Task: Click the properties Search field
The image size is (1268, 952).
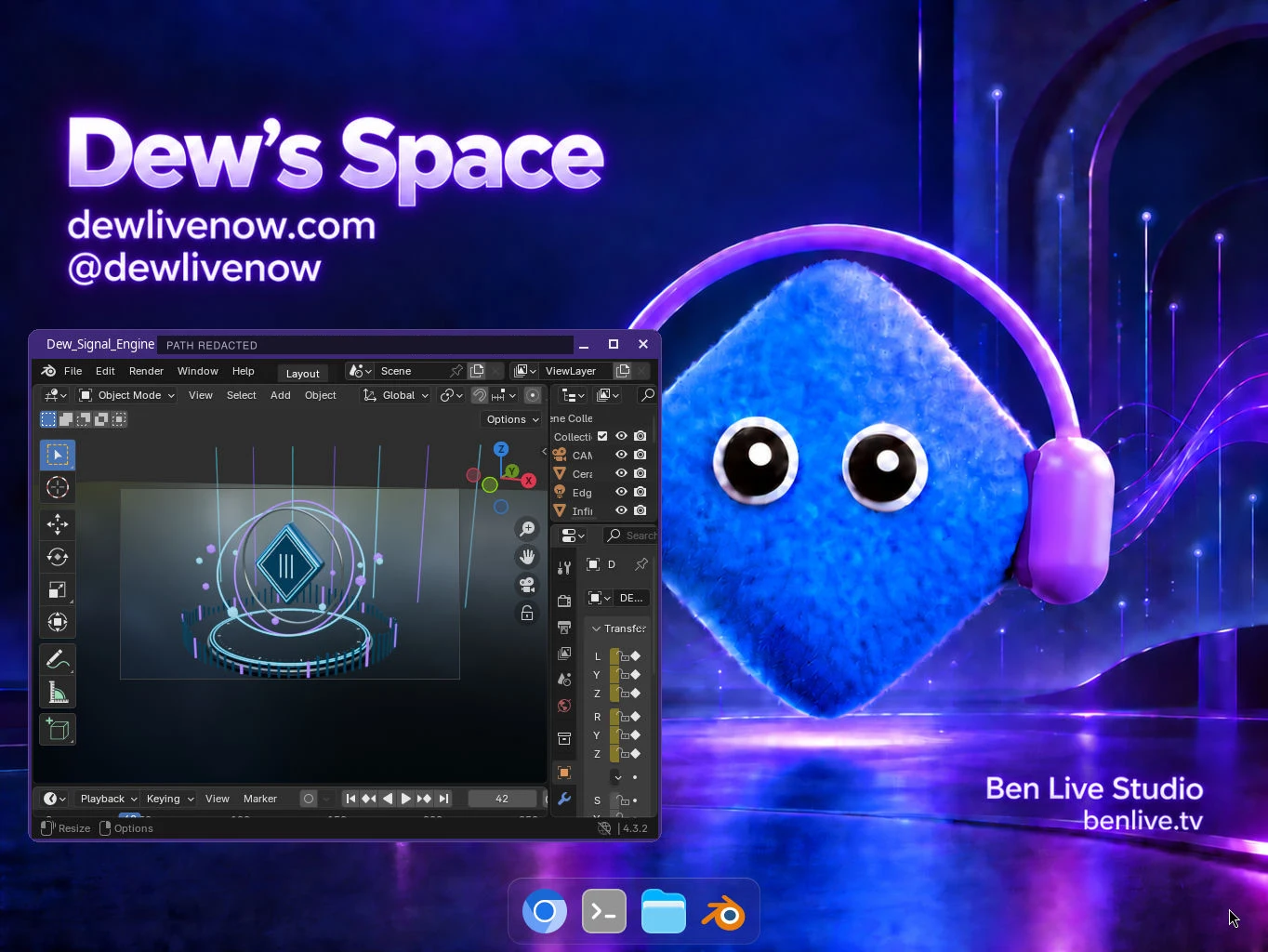Action: pos(630,535)
